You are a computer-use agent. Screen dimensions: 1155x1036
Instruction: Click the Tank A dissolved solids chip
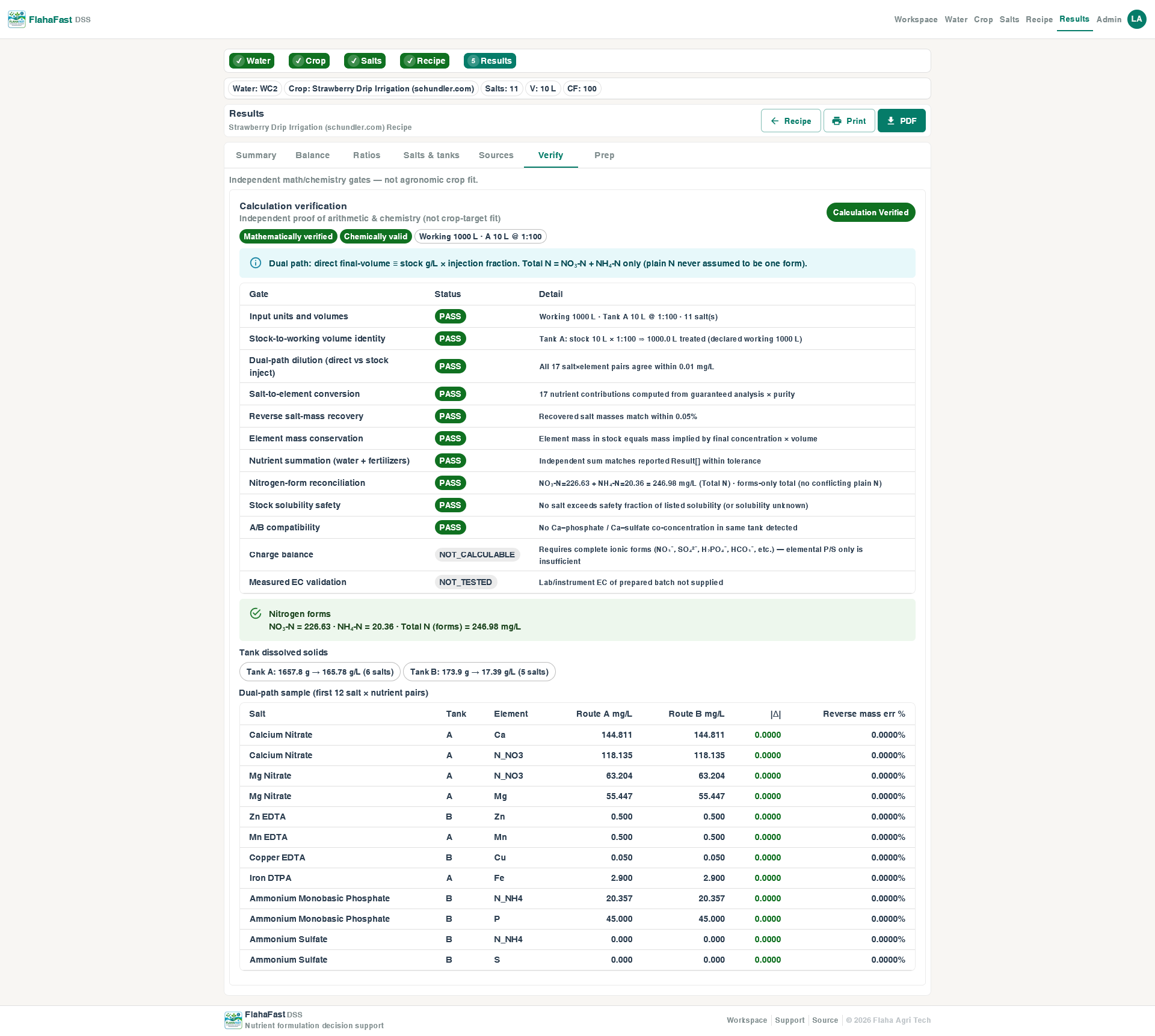pyautogui.click(x=319, y=672)
